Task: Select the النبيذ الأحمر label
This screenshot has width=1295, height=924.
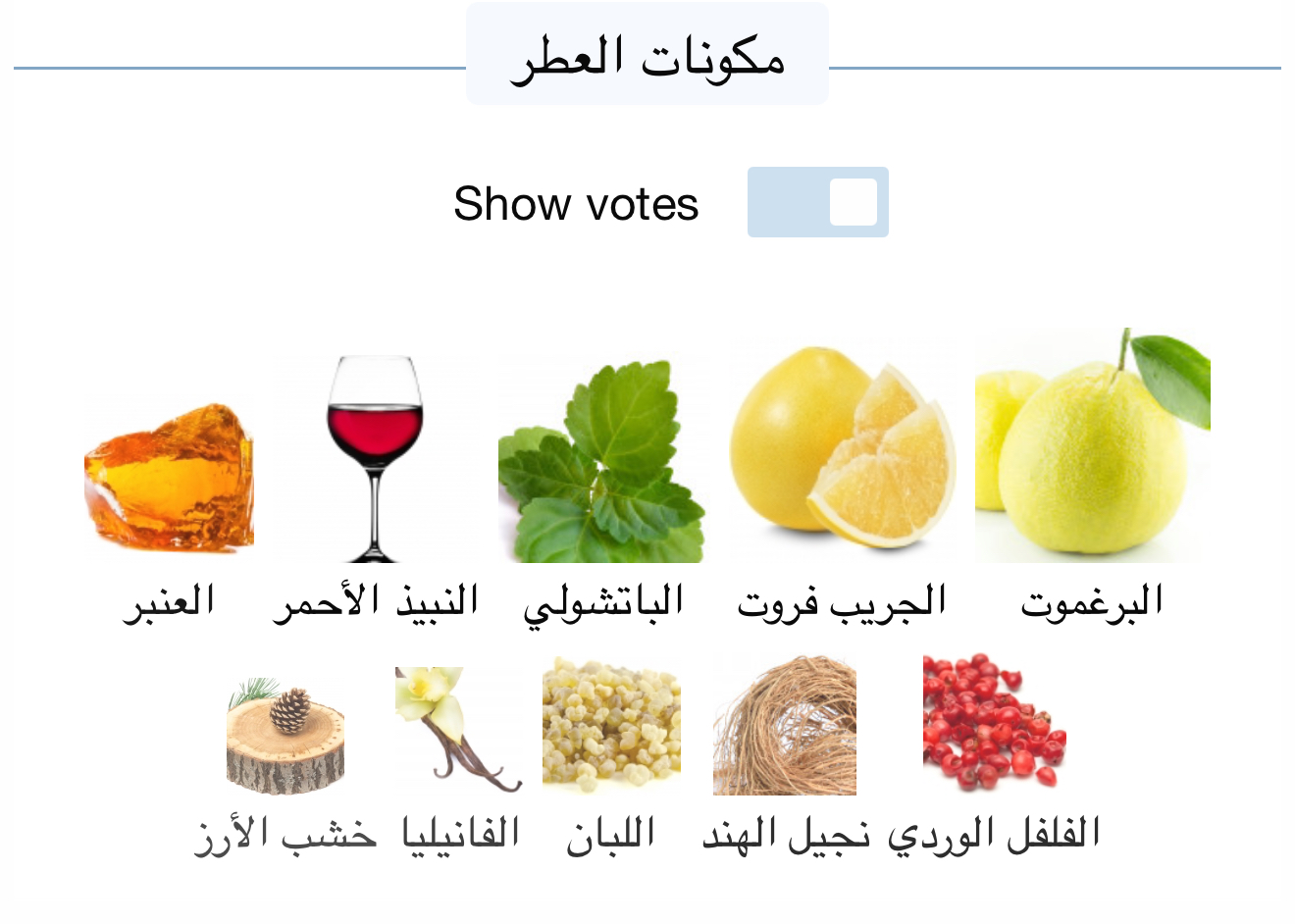Action: click(376, 601)
